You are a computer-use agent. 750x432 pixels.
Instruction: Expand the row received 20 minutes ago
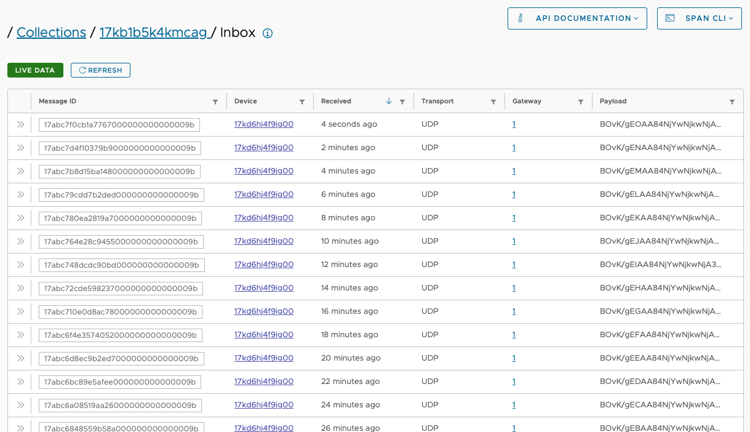(21, 358)
